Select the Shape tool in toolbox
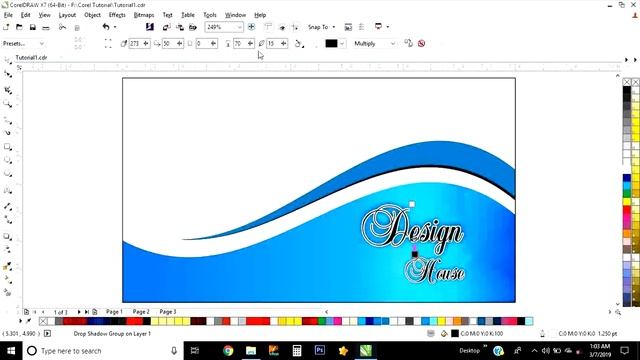This screenshot has height=360, width=640. point(8,74)
